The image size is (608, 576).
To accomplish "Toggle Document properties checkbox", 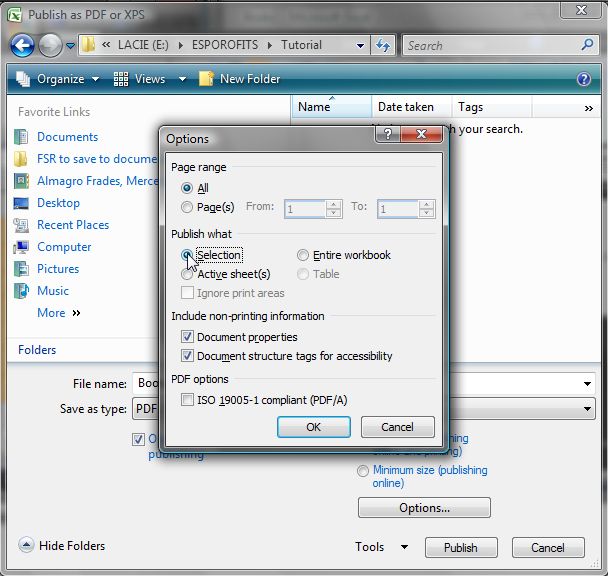I will point(187,337).
